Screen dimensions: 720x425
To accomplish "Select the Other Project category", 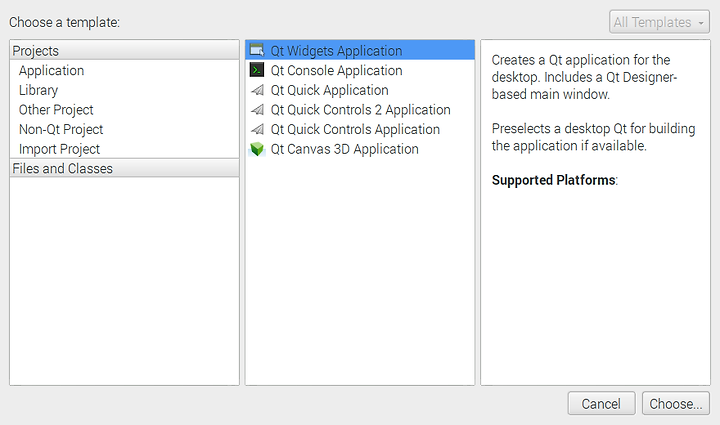I will click(x=56, y=110).
